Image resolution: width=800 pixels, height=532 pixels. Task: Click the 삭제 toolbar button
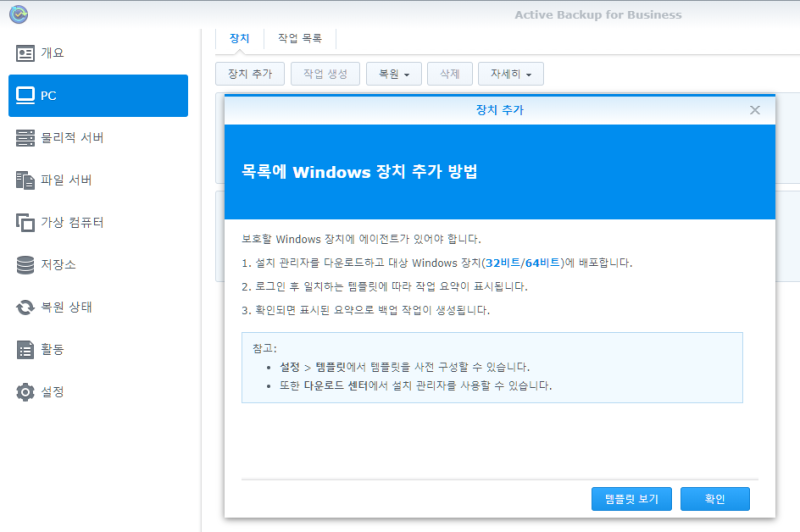click(x=450, y=74)
